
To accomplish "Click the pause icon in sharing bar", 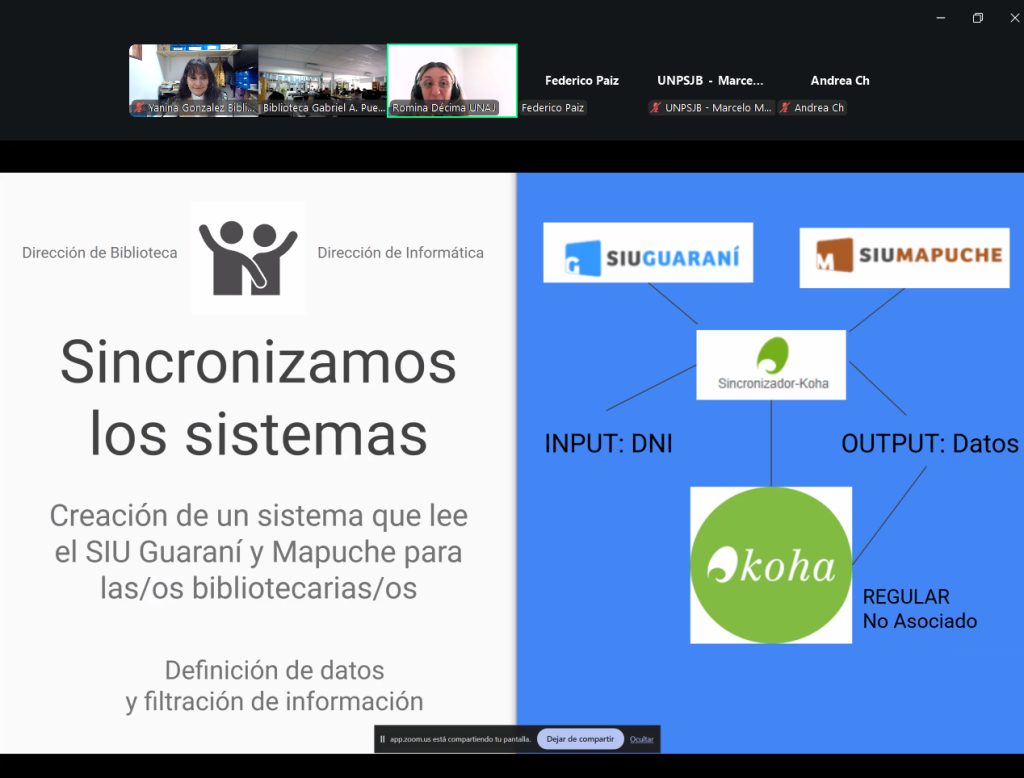I will (x=383, y=739).
